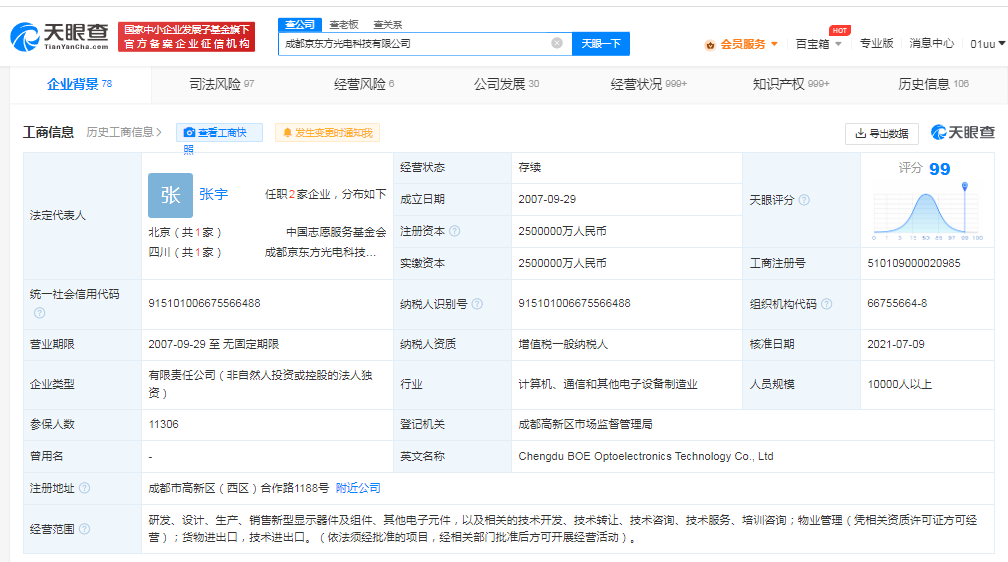Switch to the 经营状况 tab
The height and width of the screenshot is (562, 1008).
(649, 84)
